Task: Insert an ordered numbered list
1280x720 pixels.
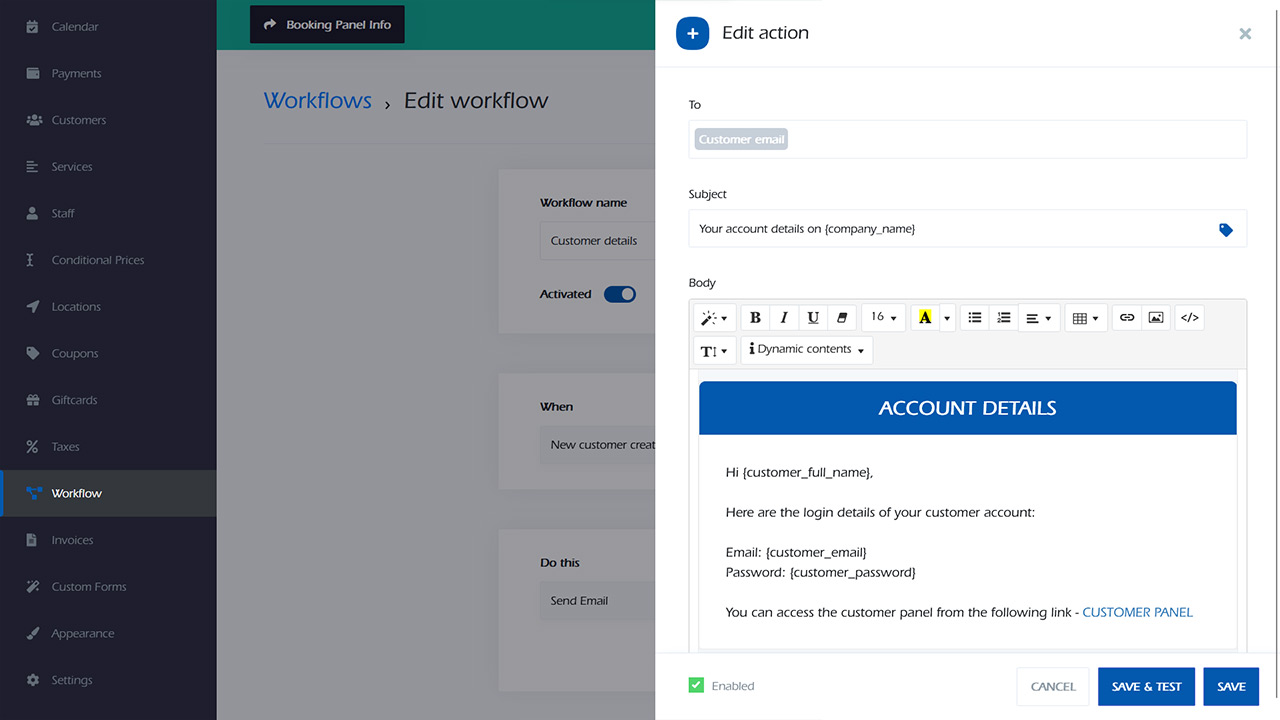Action: [x=1004, y=318]
